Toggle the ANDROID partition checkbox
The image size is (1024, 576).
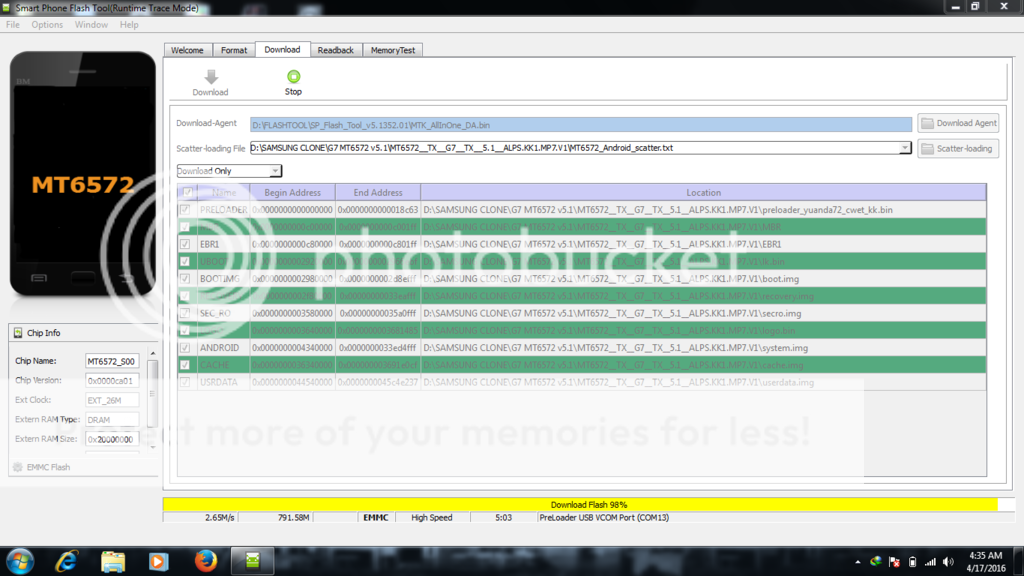pyautogui.click(x=185, y=348)
